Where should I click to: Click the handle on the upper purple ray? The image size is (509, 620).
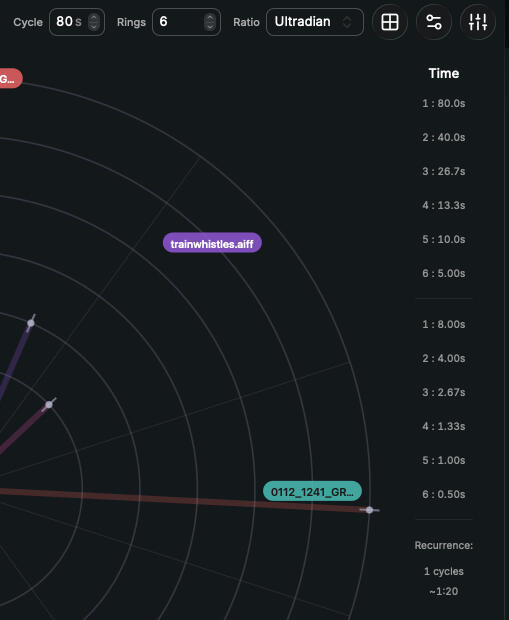tap(31, 323)
